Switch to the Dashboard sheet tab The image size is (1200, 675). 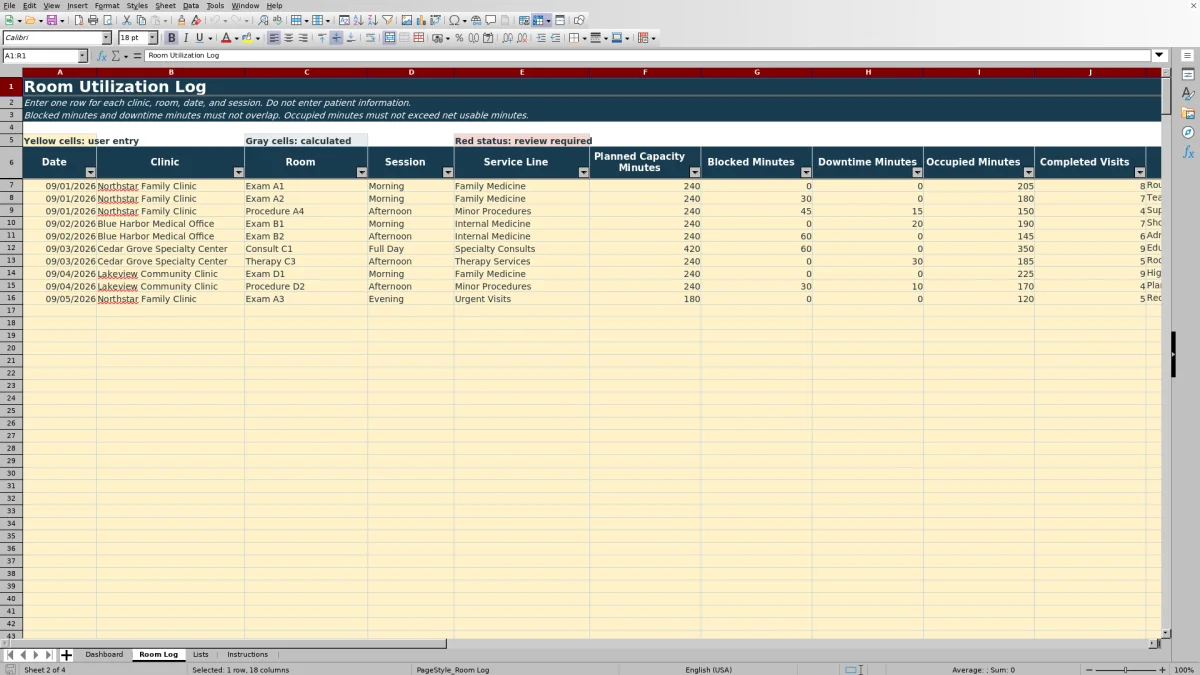coord(104,655)
